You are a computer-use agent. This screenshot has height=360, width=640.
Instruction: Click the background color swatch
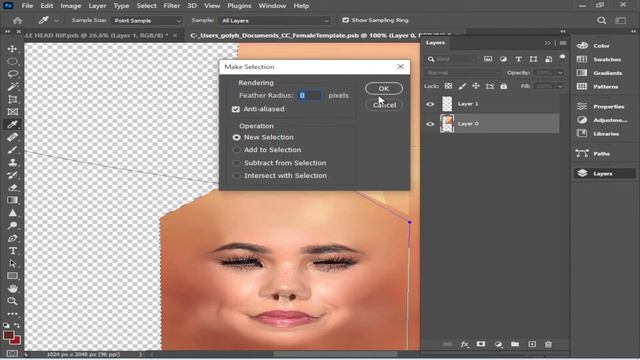[x=16, y=340]
